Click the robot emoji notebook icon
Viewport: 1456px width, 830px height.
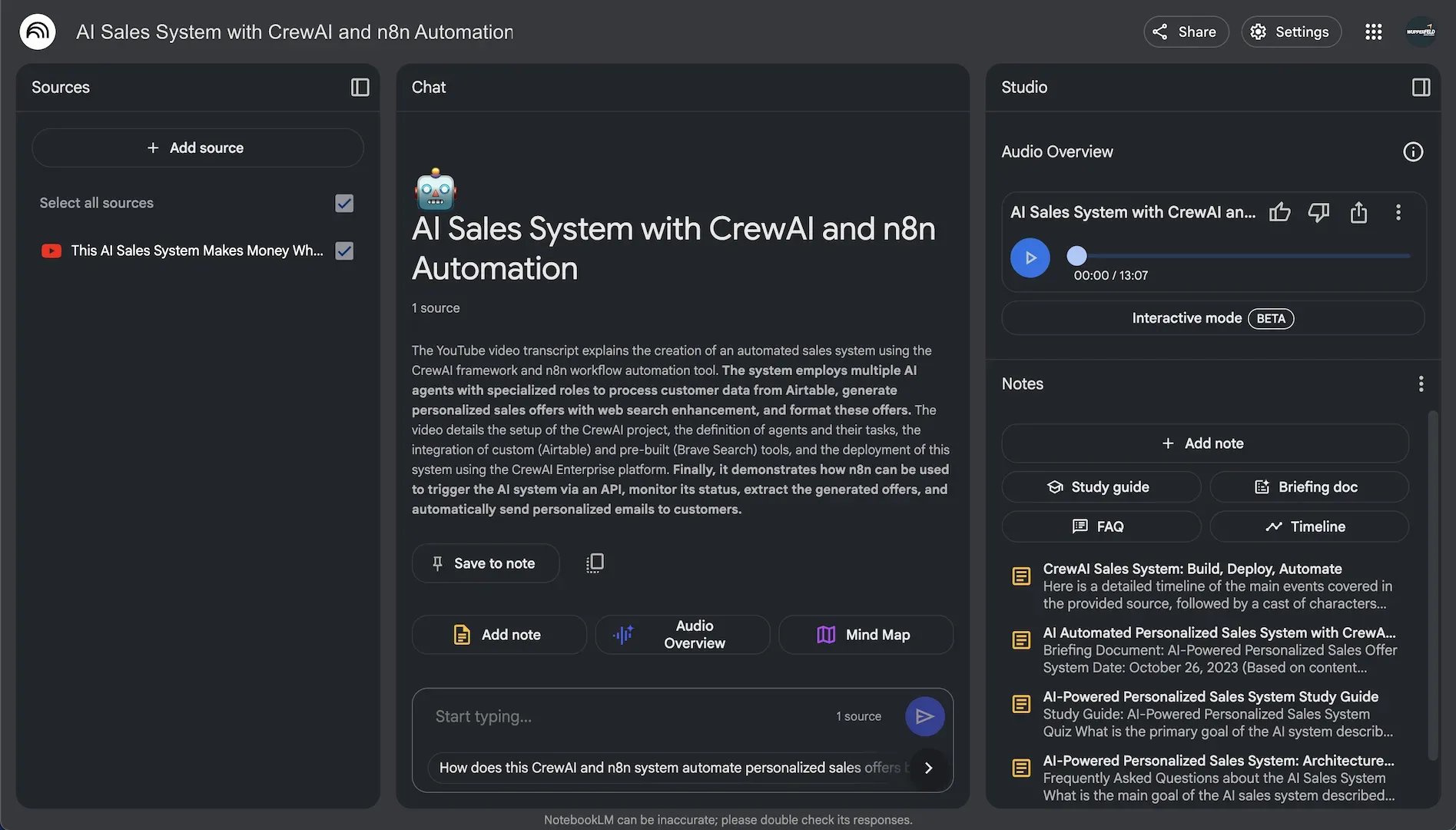click(436, 189)
